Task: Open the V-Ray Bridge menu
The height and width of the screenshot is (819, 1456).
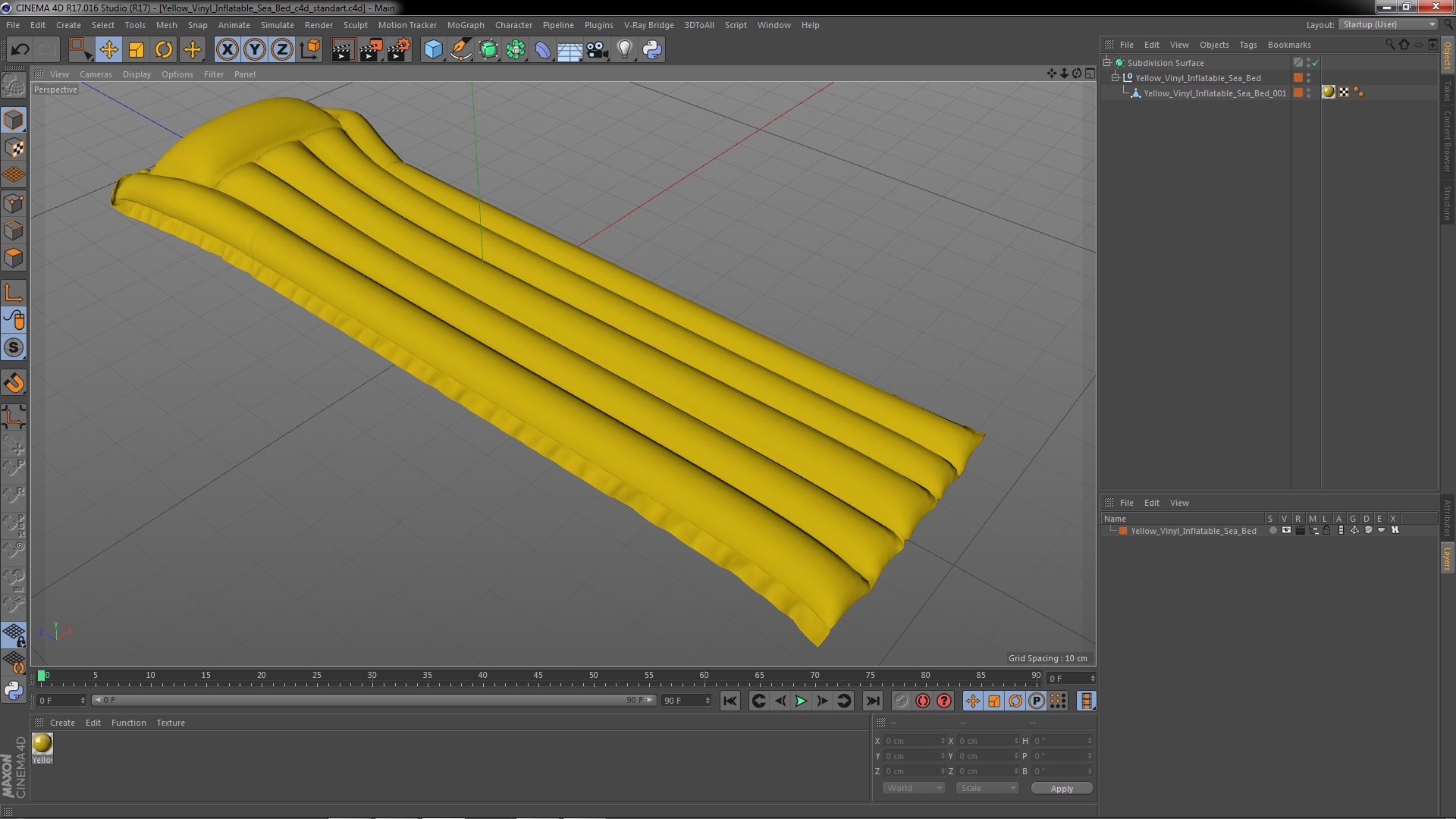Action: [648, 25]
